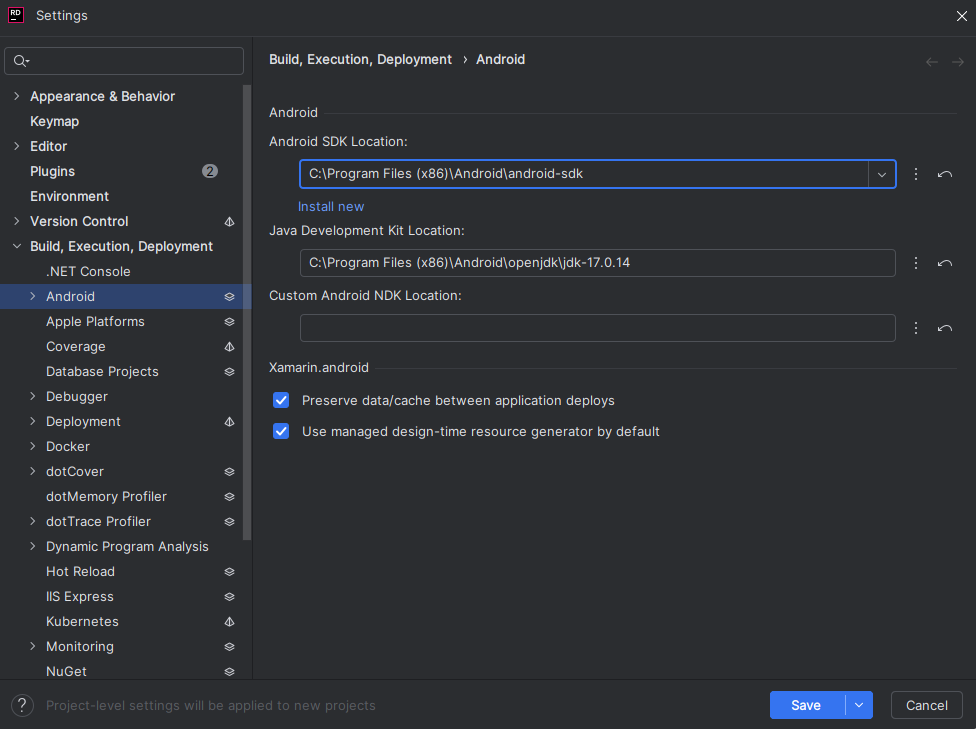976x729 pixels.
Task: Click the Rider logo in the title bar
Action: tap(14, 15)
